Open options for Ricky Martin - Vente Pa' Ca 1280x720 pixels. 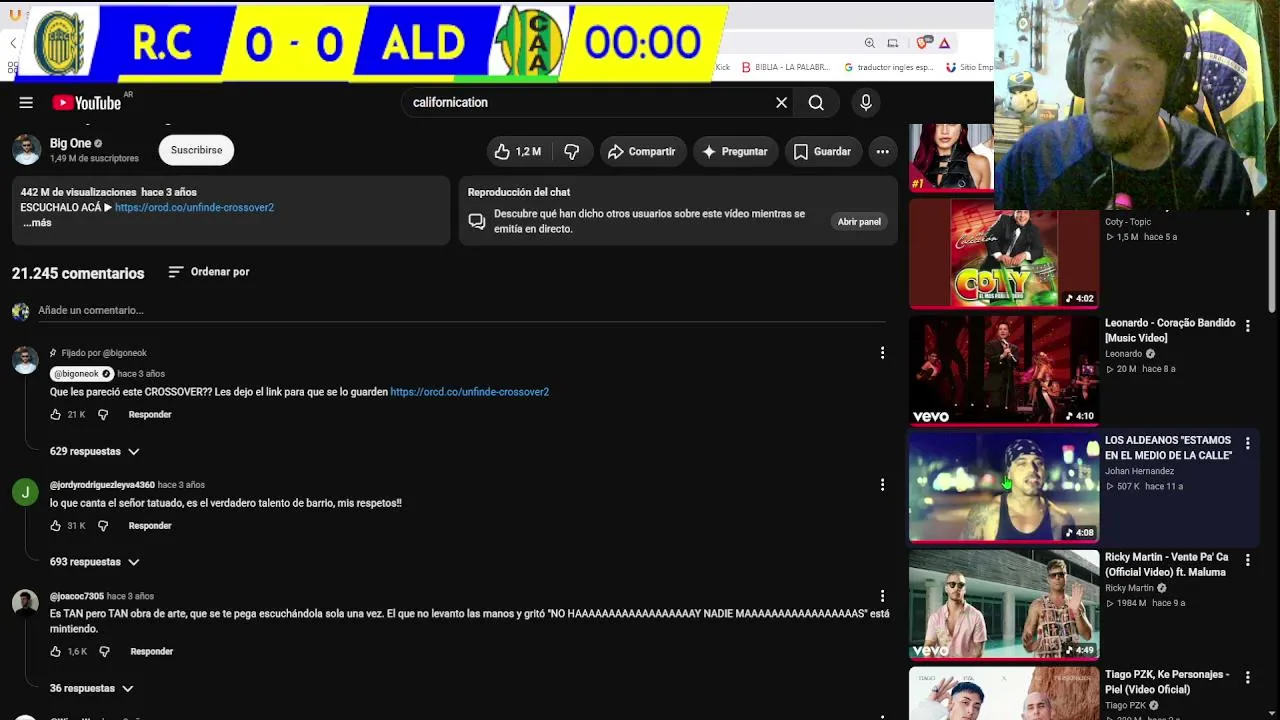coord(1247,560)
